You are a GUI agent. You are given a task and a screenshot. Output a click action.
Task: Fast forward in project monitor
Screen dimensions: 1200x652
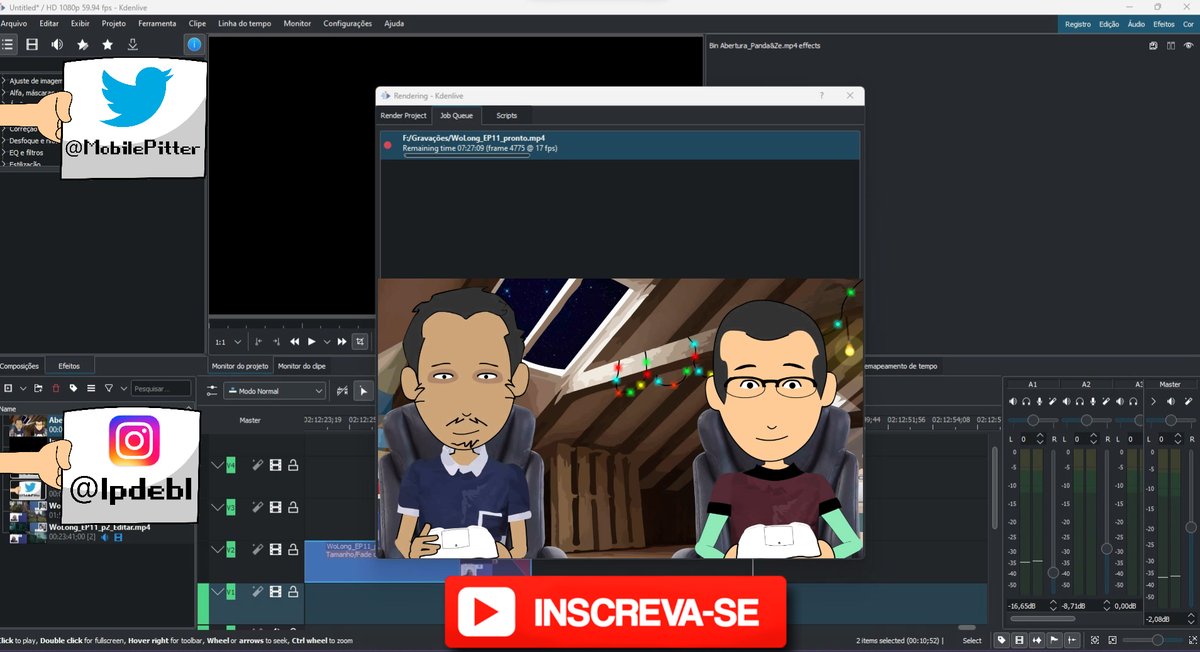342,342
